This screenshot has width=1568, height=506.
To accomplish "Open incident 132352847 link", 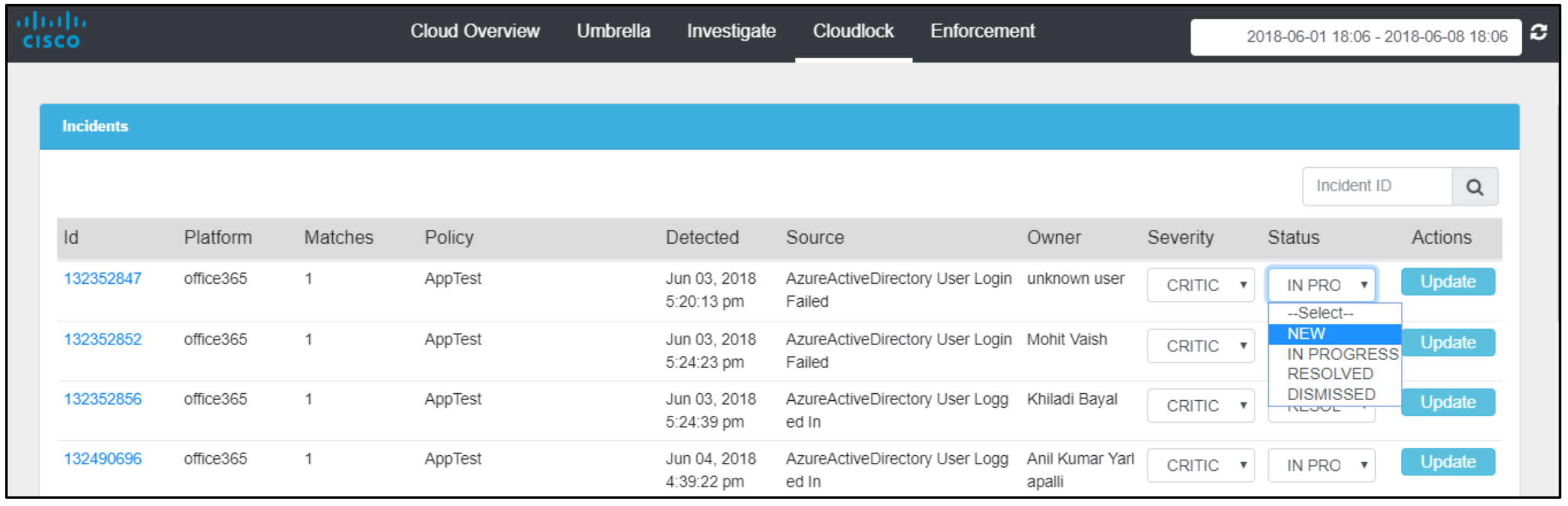I will 103,279.
